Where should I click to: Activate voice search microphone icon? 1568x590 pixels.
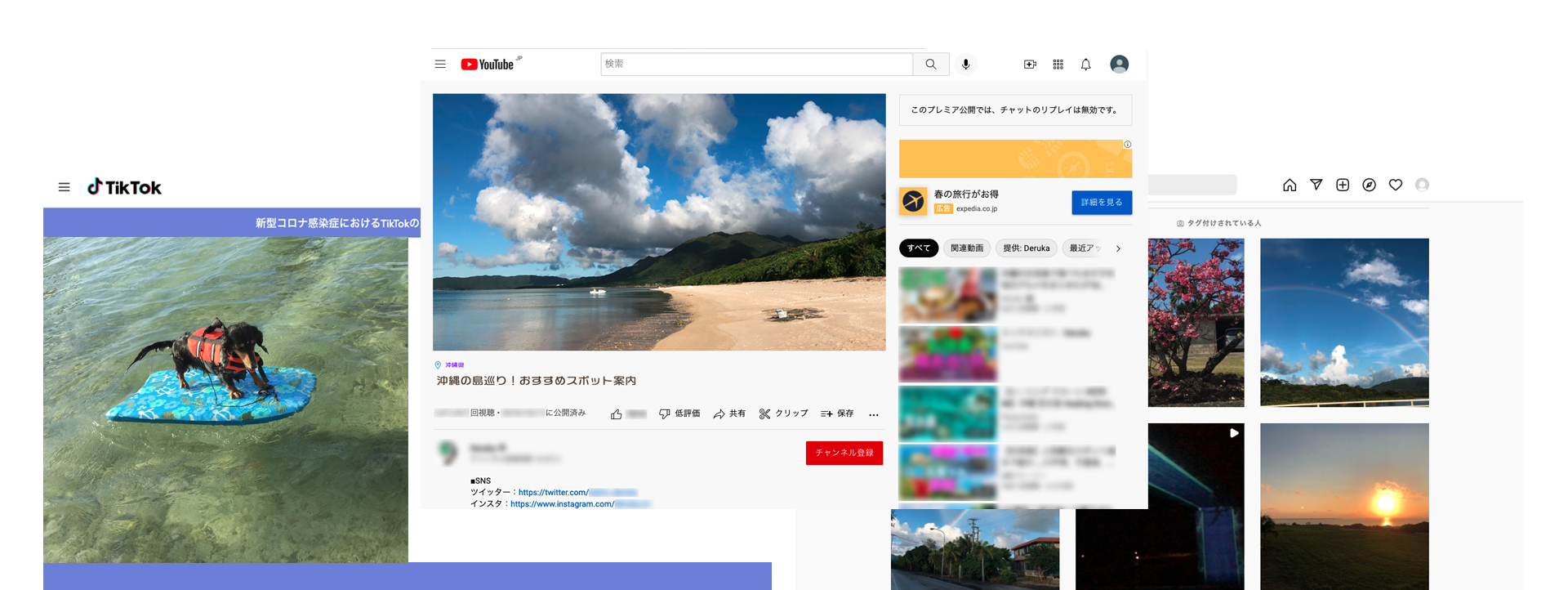965,64
